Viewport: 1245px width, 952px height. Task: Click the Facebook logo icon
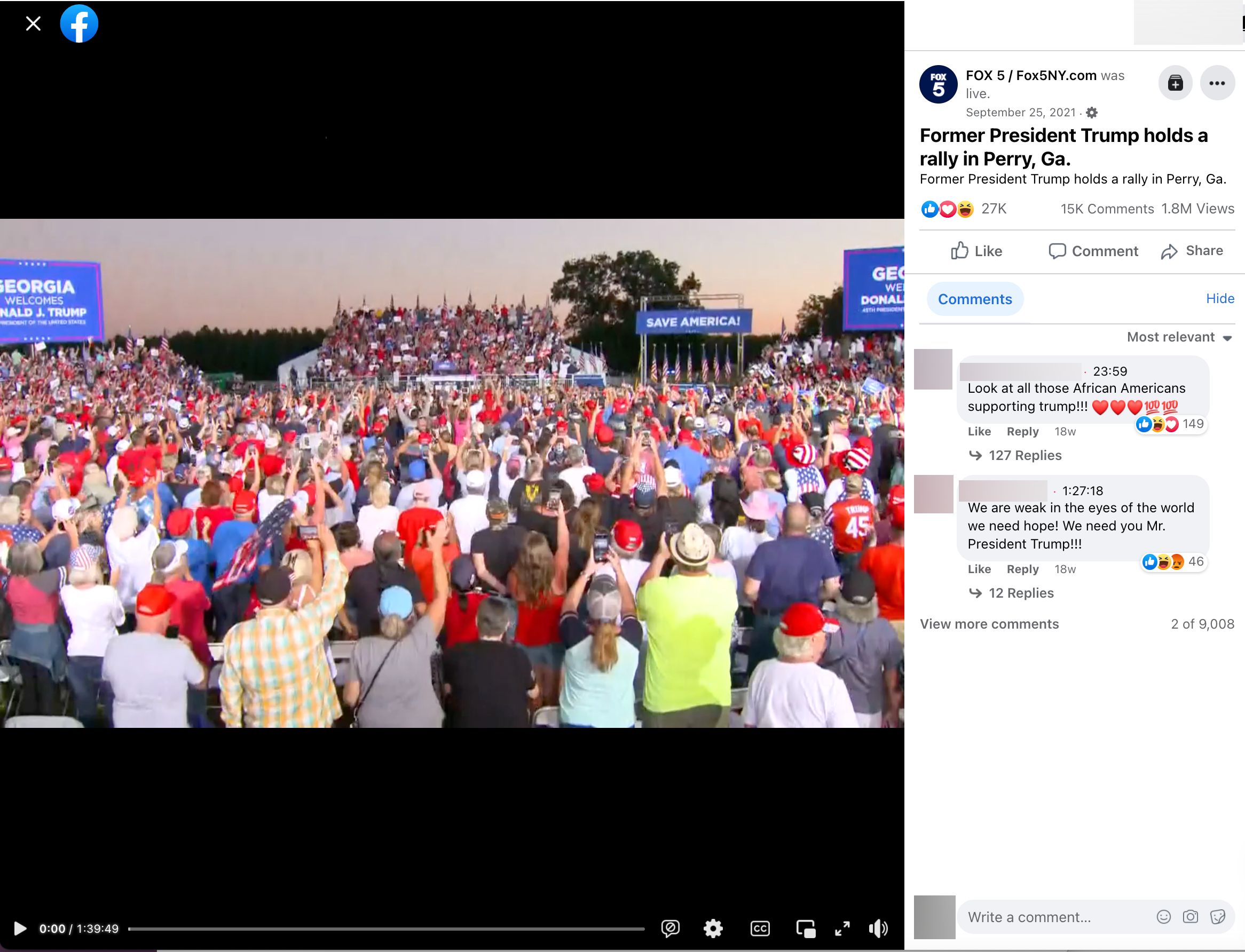(79, 24)
